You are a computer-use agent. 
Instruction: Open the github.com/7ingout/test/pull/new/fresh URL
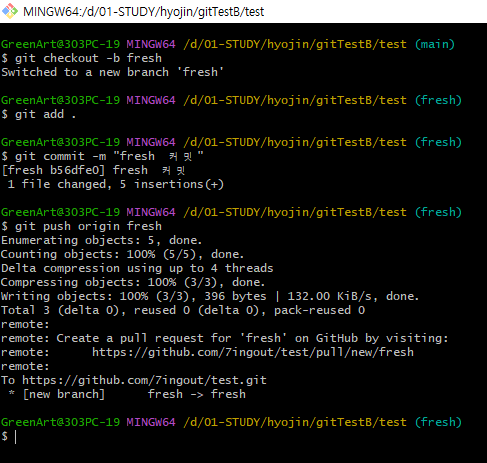point(253,352)
